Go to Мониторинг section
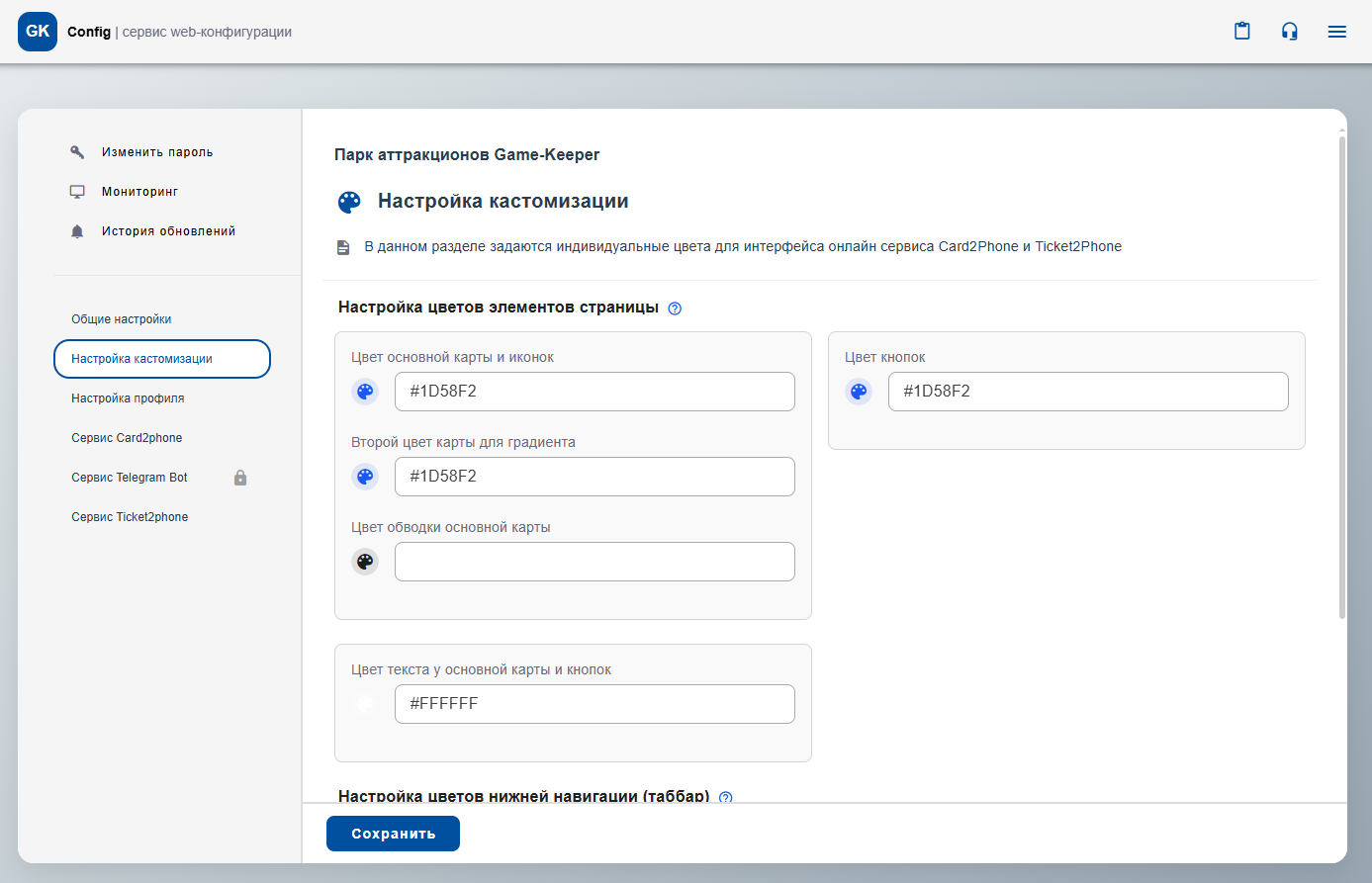The height and width of the screenshot is (883, 1372). [x=139, y=192]
